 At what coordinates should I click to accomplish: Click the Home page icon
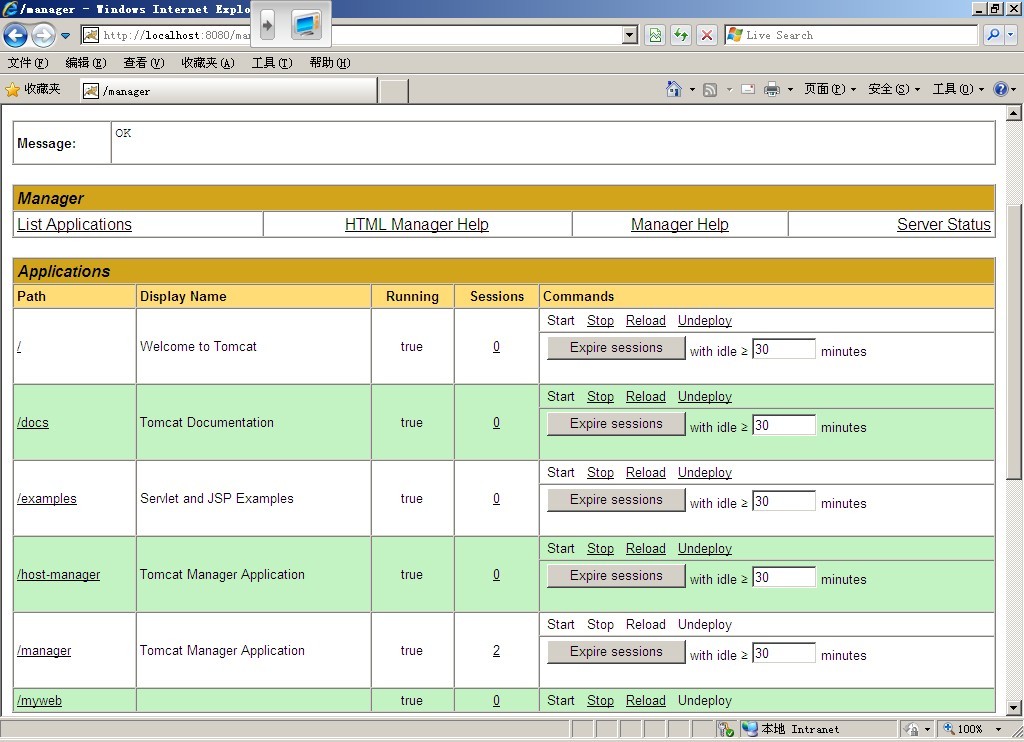673,89
